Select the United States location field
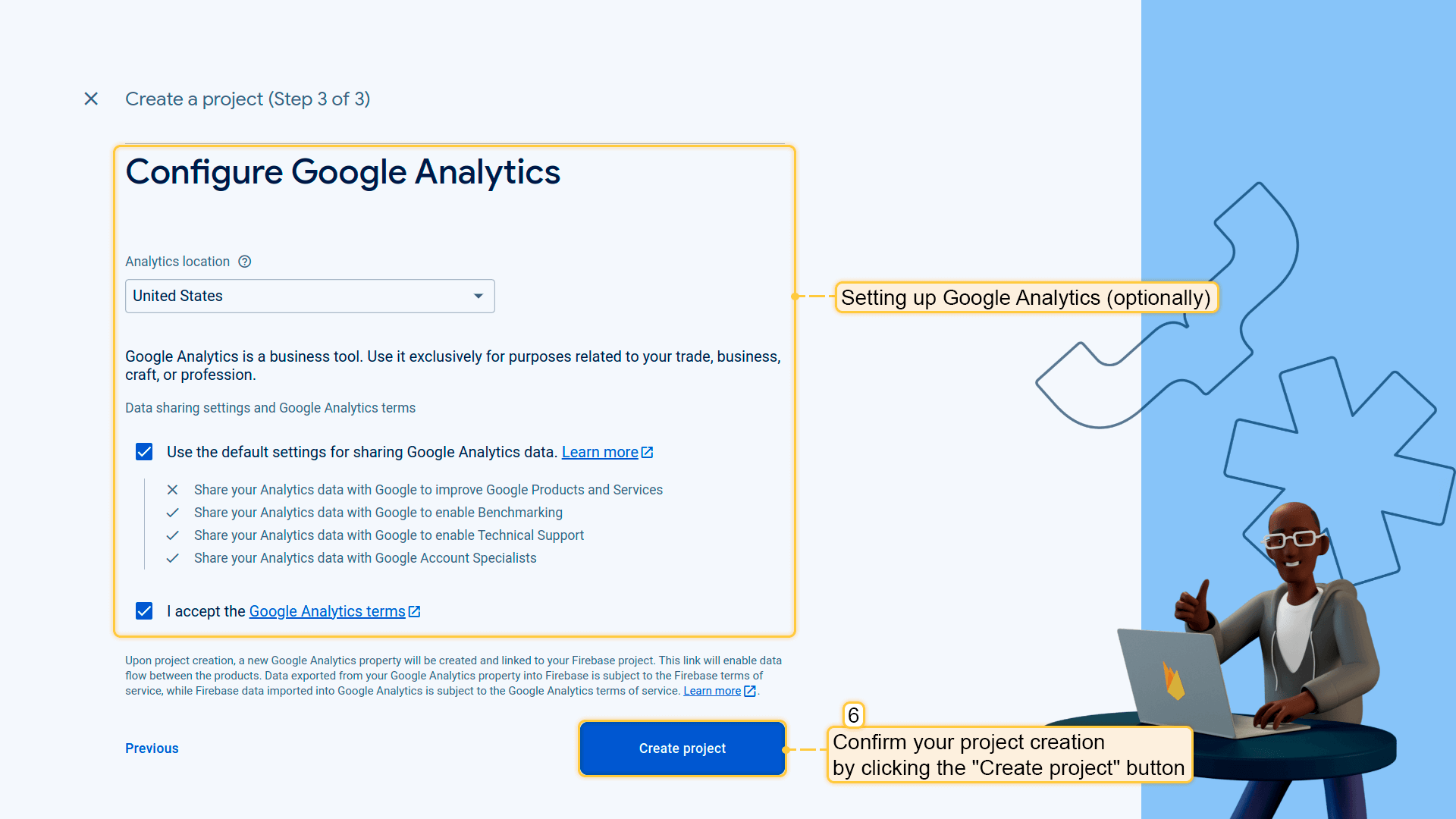The height and width of the screenshot is (819, 1456). pyautogui.click(x=296, y=296)
